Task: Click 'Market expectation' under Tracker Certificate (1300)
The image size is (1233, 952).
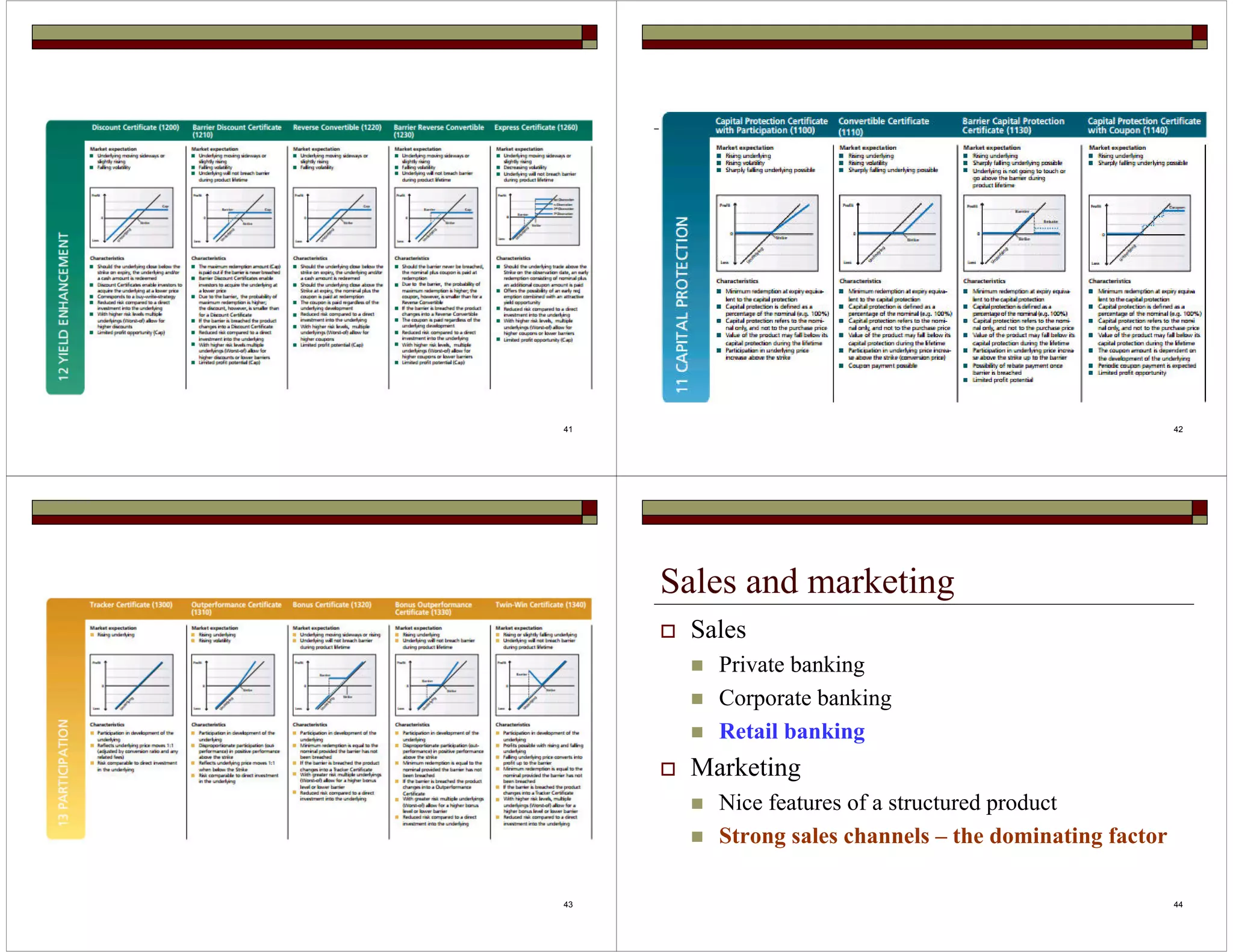Action: click(113, 628)
